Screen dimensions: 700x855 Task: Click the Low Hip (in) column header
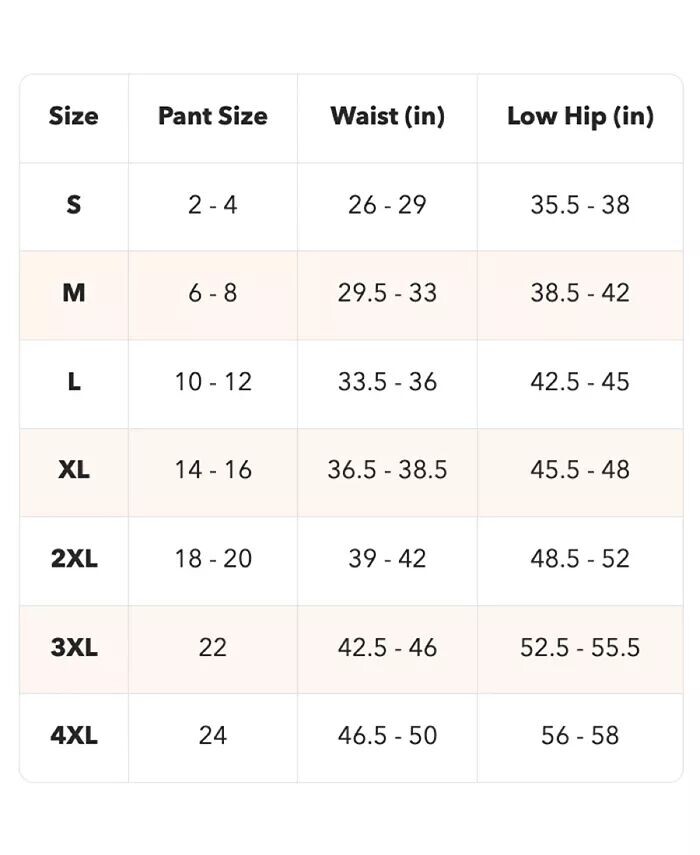pos(580,116)
